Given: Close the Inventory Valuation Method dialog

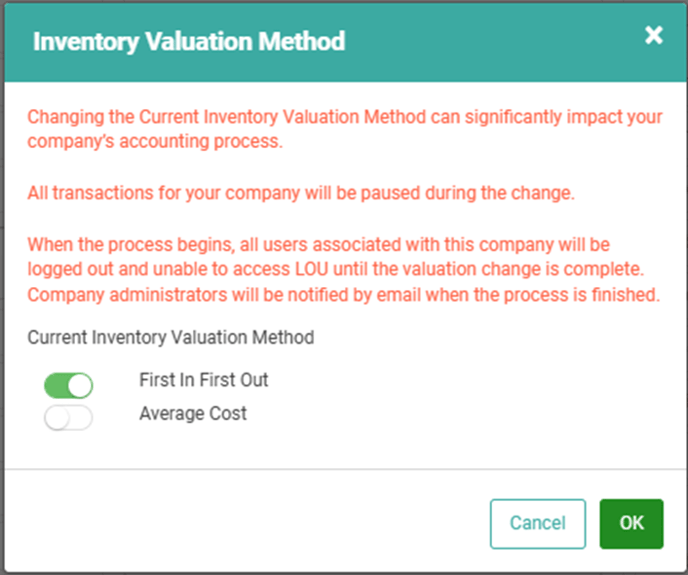Looking at the screenshot, I should (654, 35).
